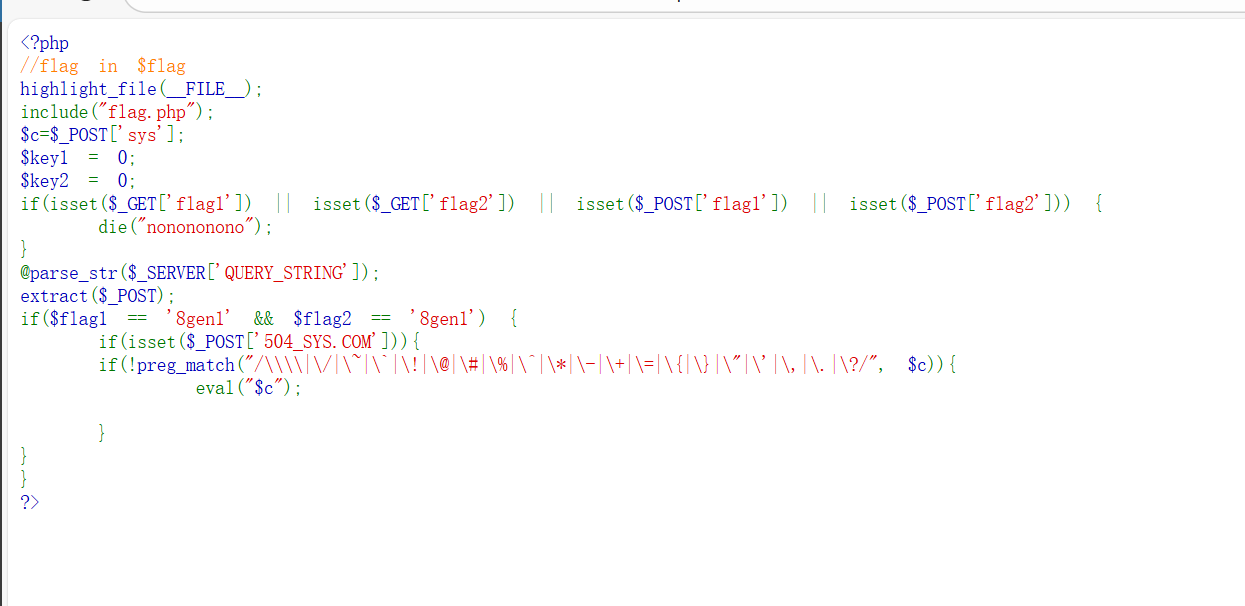Click the eval("$c") statement
1245x606 pixels.
(x=249, y=388)
